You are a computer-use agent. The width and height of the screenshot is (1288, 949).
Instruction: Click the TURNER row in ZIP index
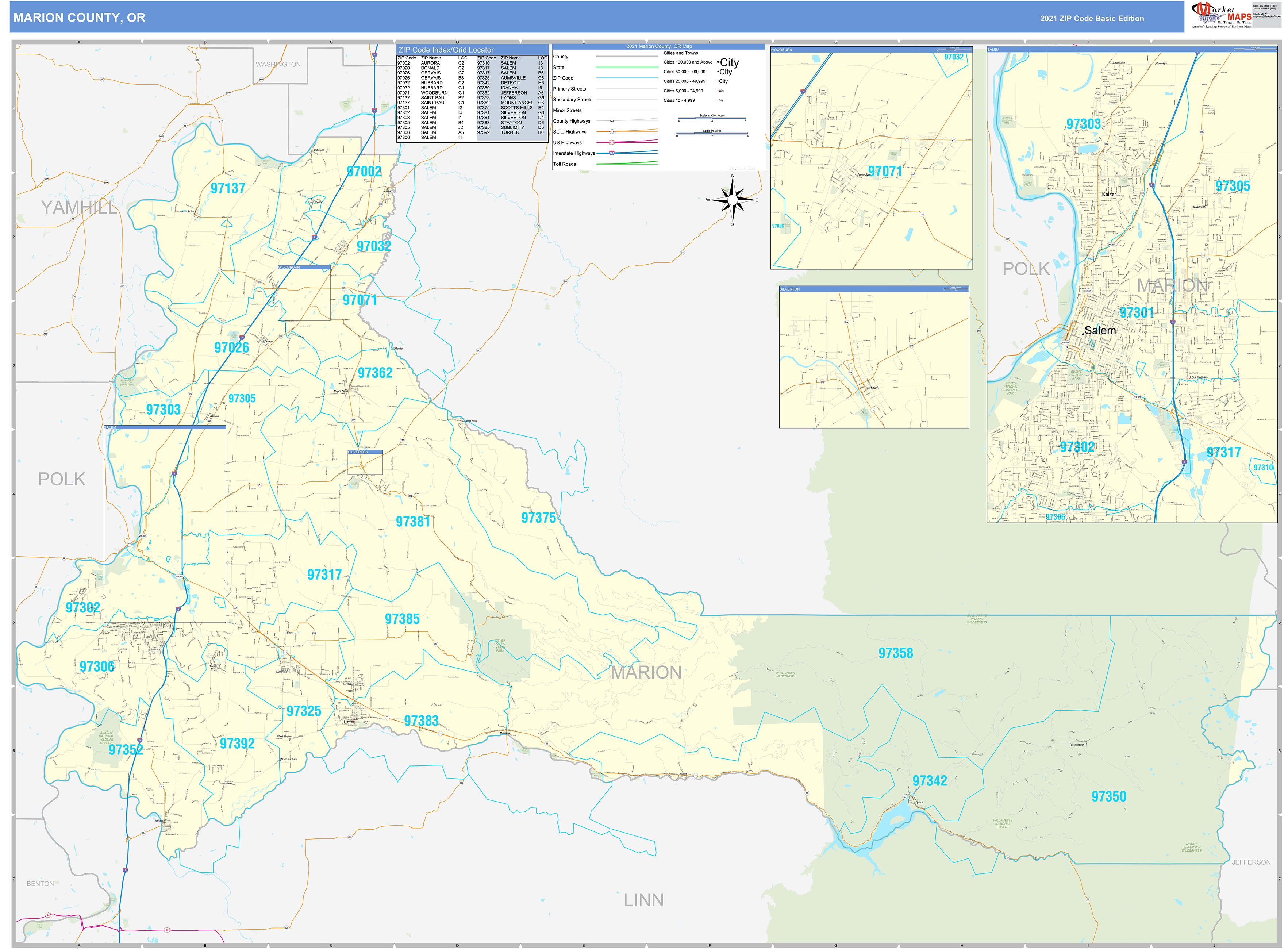511,133
